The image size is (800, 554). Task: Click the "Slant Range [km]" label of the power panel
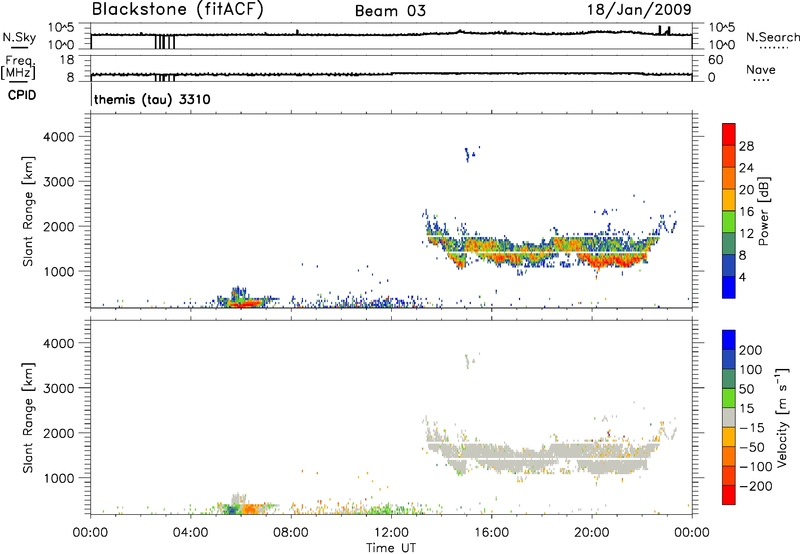pyautogui.click(x=28, y=211)
